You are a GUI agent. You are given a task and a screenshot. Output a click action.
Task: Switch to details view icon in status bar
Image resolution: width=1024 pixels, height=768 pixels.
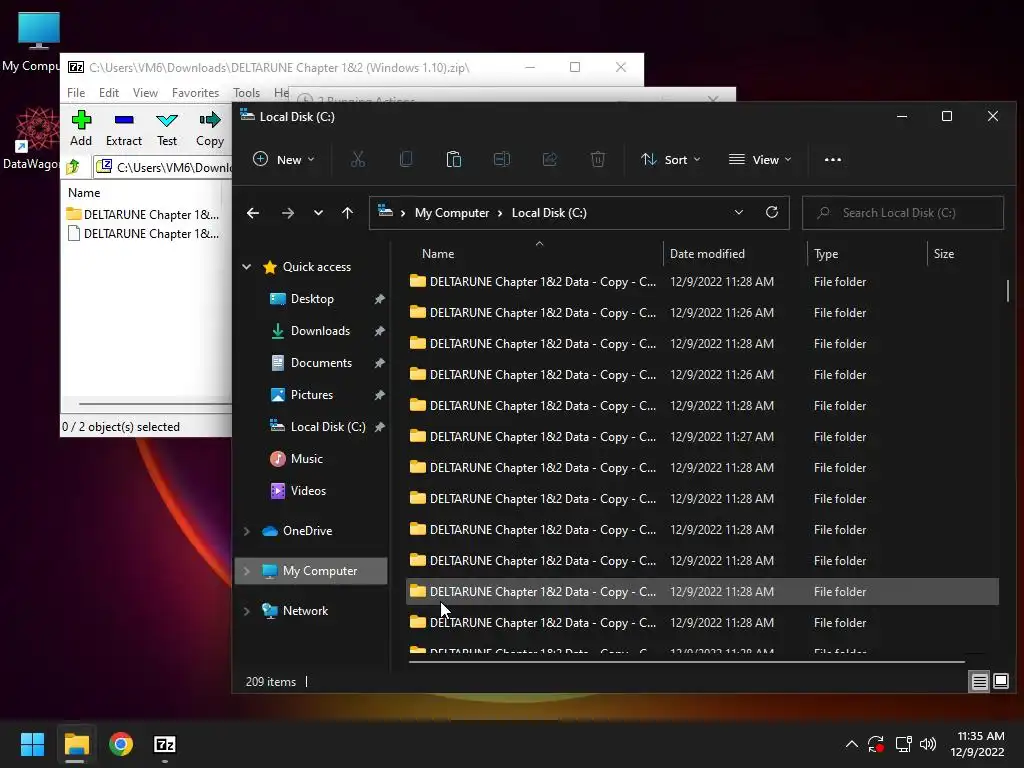(x=980, y=682)
